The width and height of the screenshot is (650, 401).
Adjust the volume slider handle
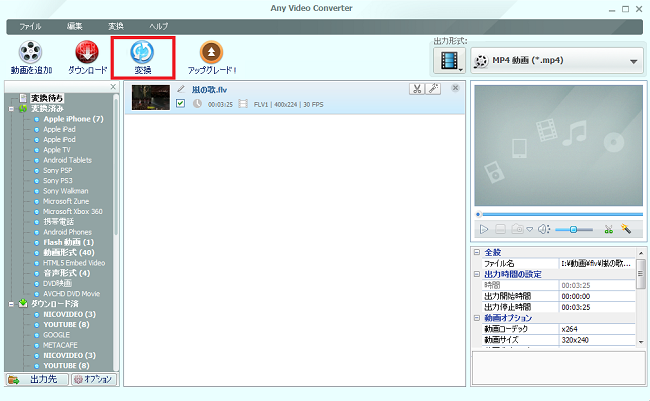click(573, 229)
